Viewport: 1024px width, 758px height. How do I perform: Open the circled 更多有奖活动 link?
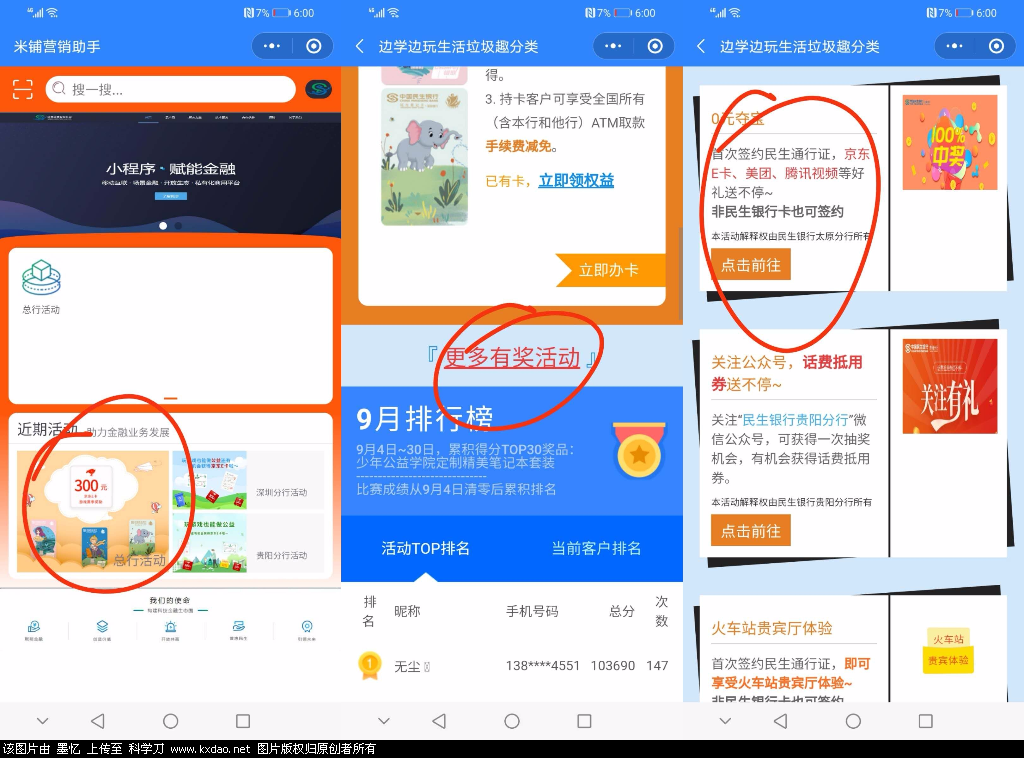tap(514, 359)
